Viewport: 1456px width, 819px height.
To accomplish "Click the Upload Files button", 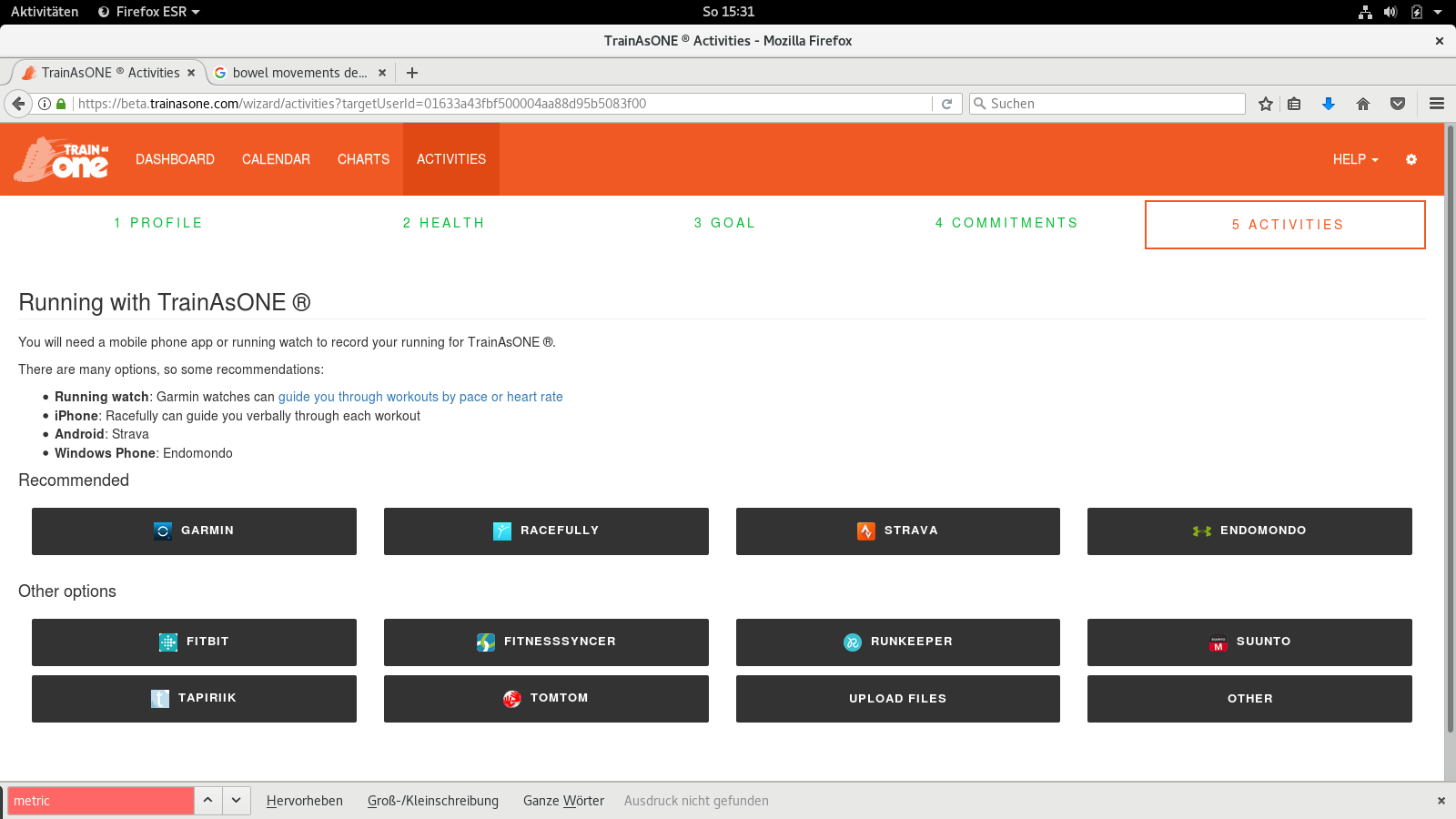I will pos(898,699).
